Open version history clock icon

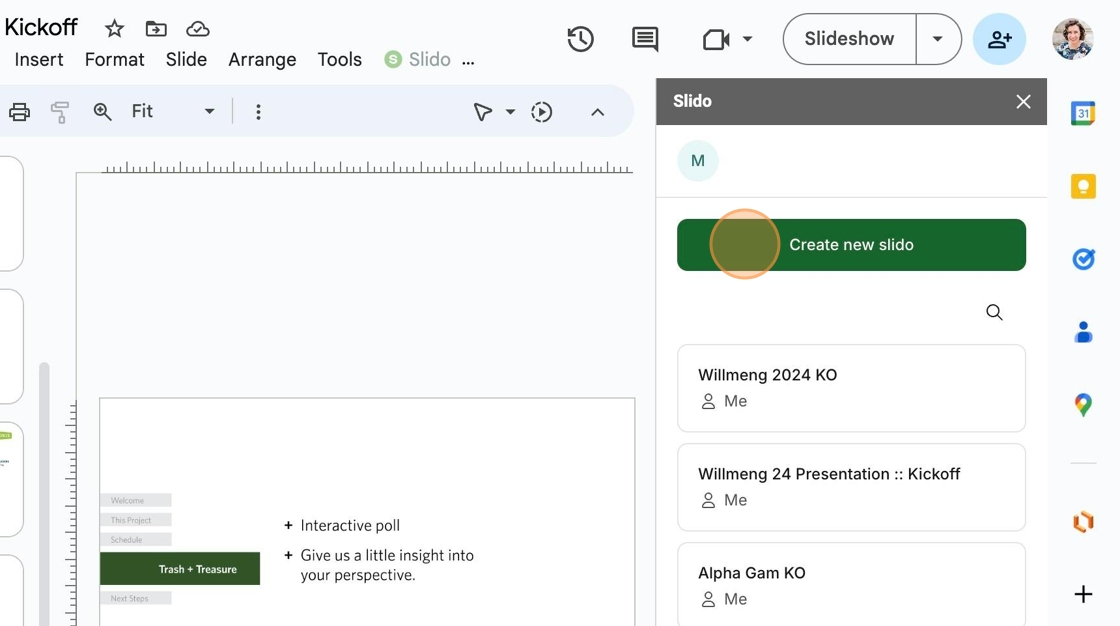pyautogui.click(x=580, y=39)
